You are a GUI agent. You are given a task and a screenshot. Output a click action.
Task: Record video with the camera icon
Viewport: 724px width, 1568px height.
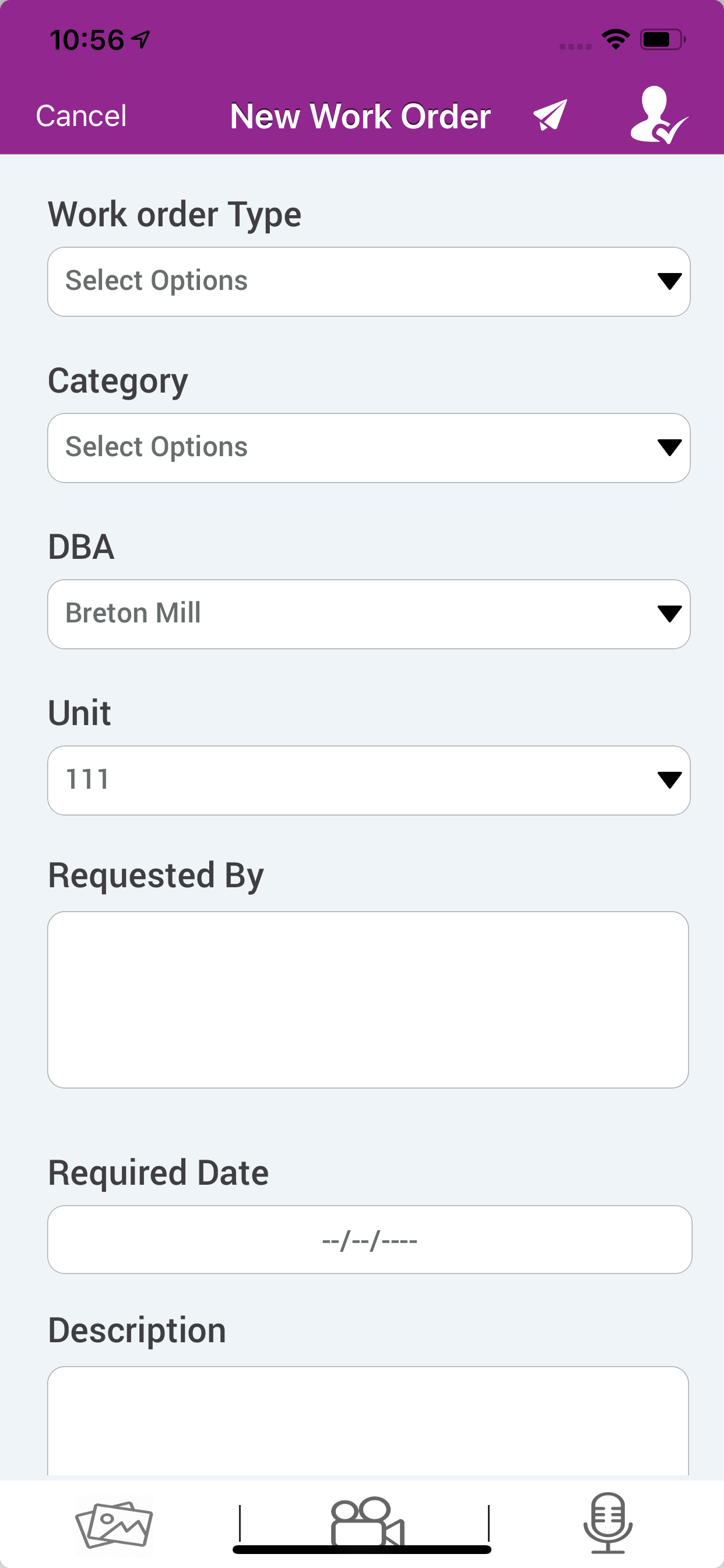pos(367,1521)
